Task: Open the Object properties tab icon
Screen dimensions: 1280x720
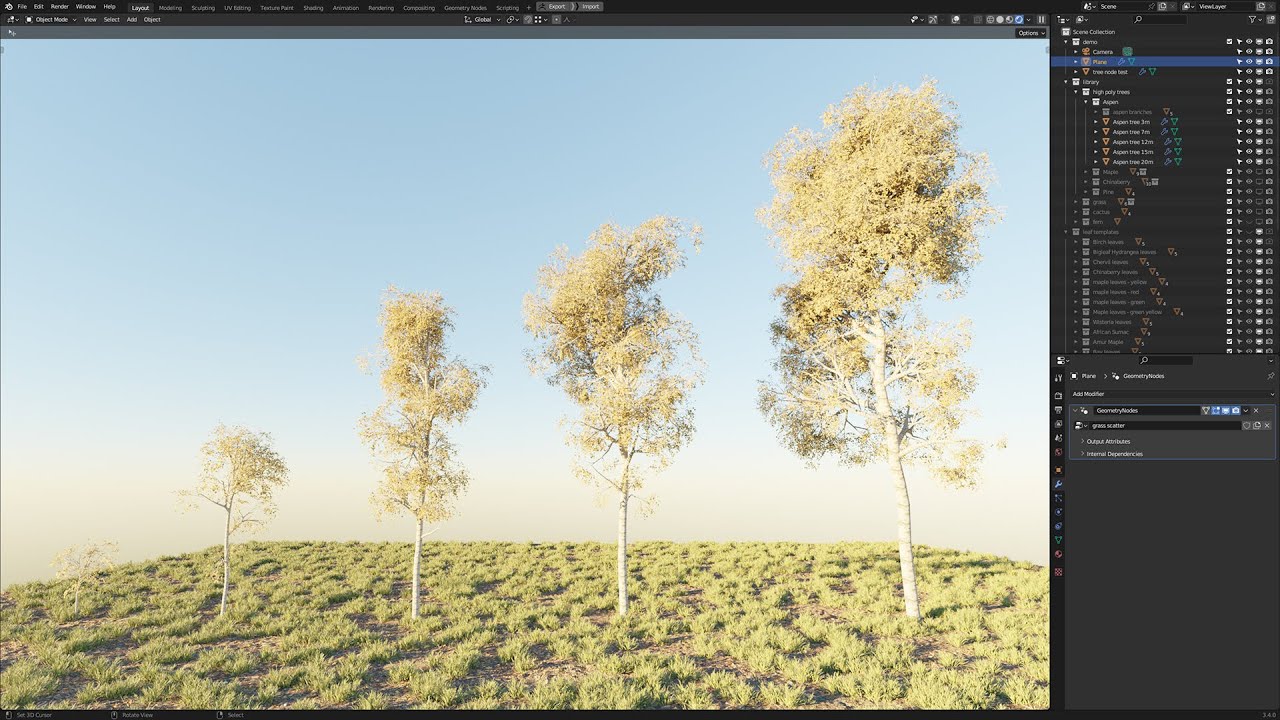Action: (1058, 470)
